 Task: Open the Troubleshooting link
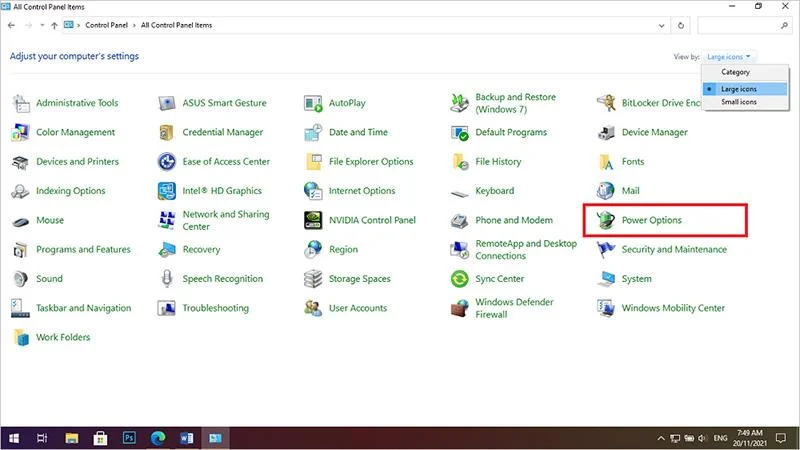point(215,308)
